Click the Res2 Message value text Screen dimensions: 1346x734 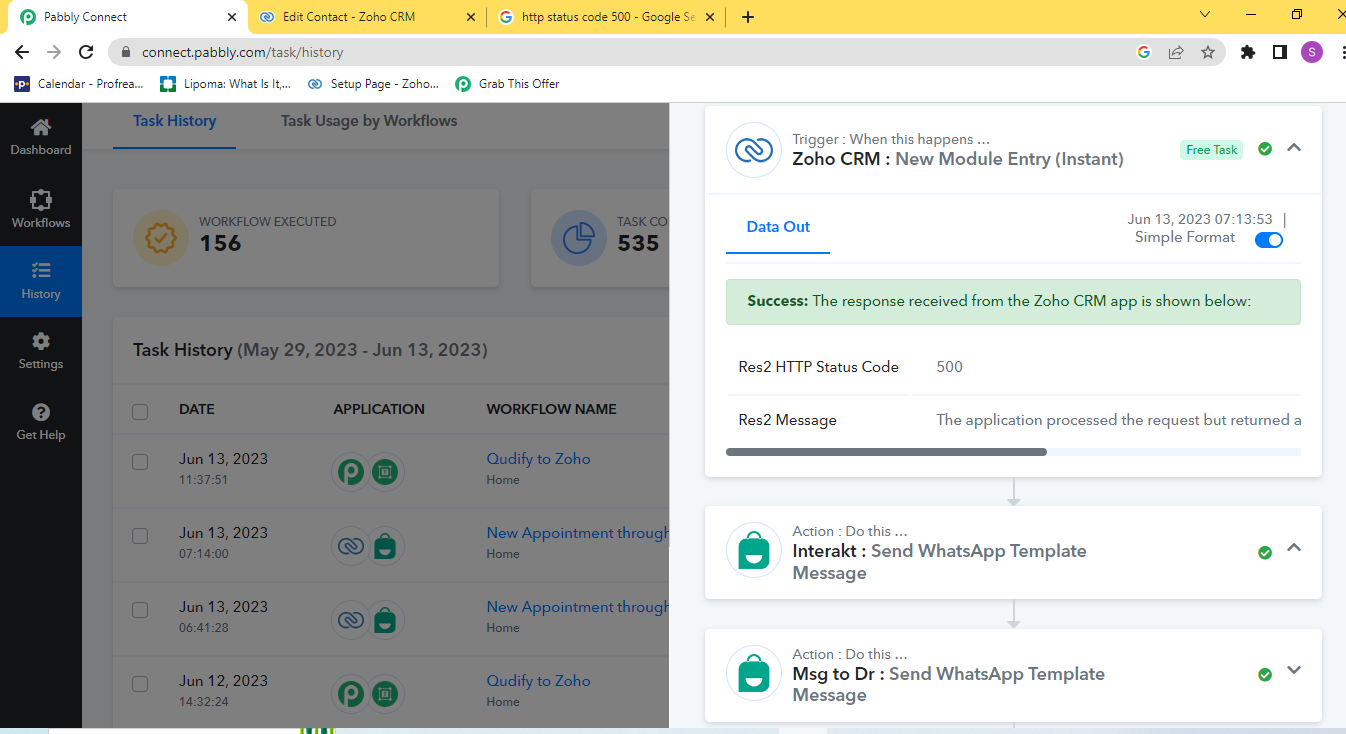pos(1119,420)
